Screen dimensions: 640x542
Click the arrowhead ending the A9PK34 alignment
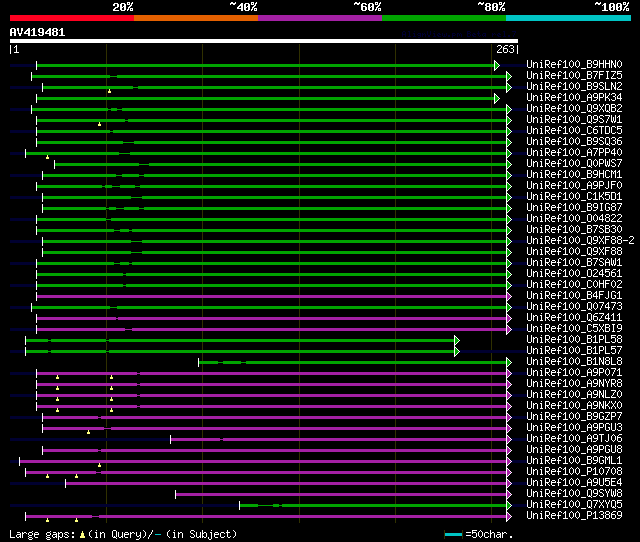pos(497,98)
